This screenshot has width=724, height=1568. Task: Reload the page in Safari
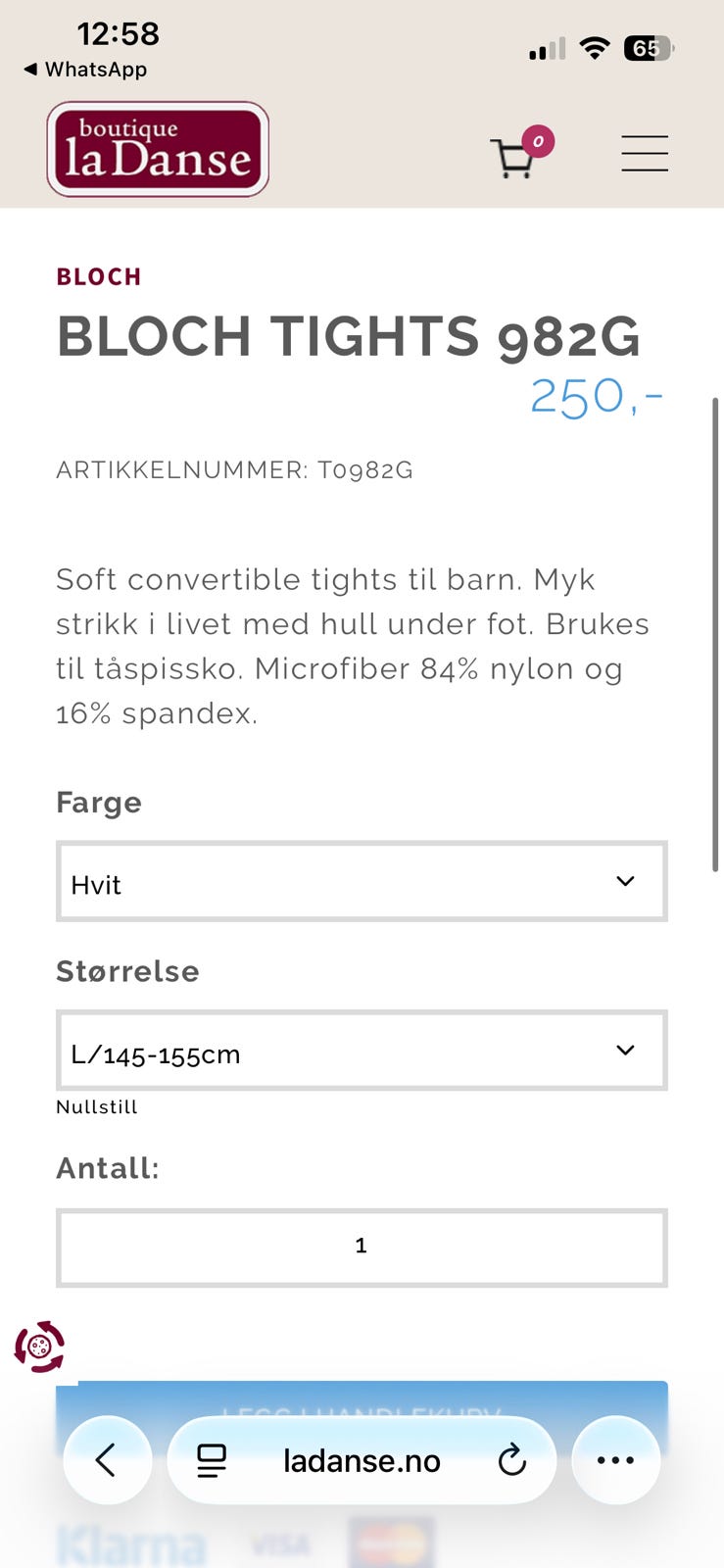(512, 1460)
